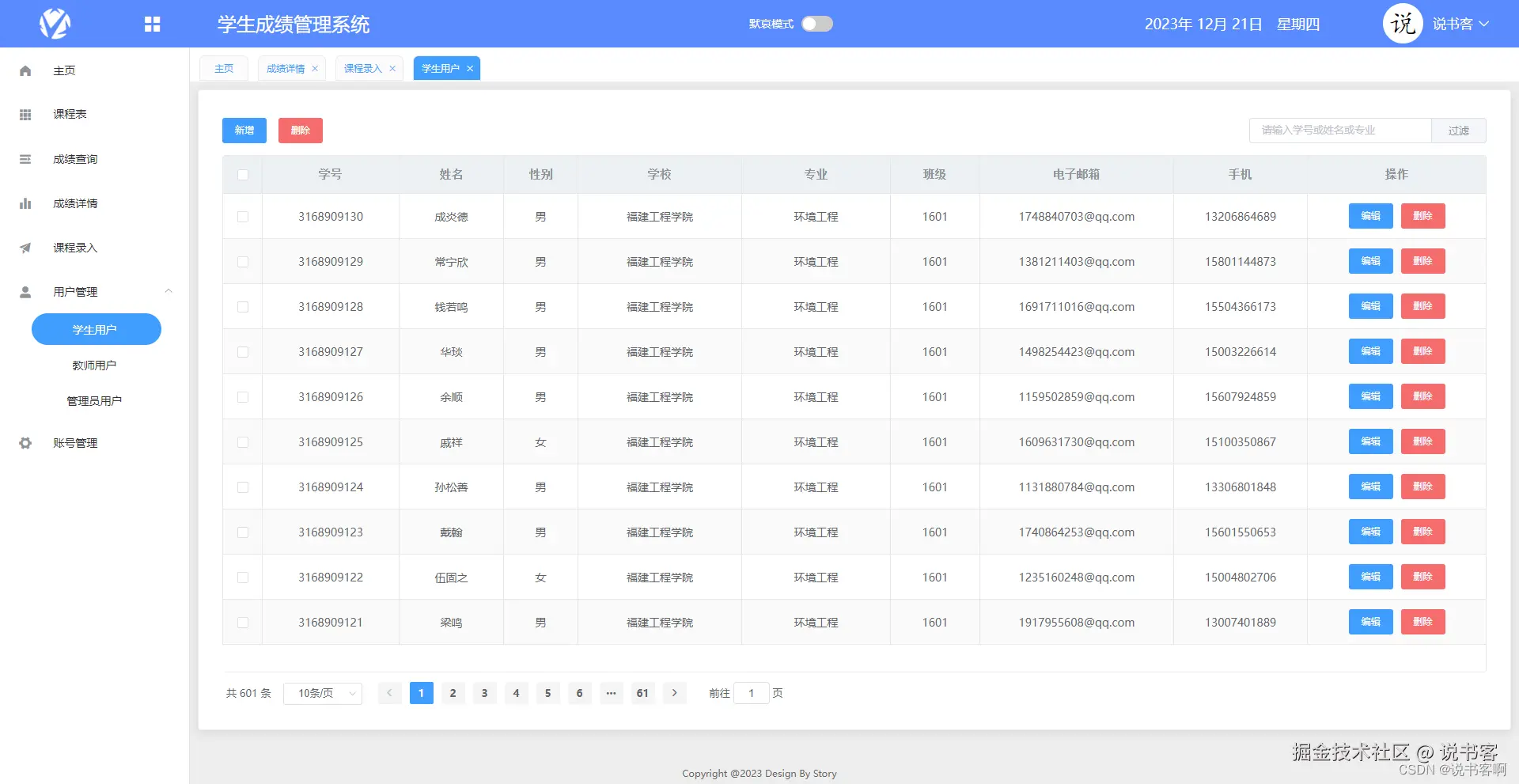Select the checkbox for student 3168909122

point(243,578)
